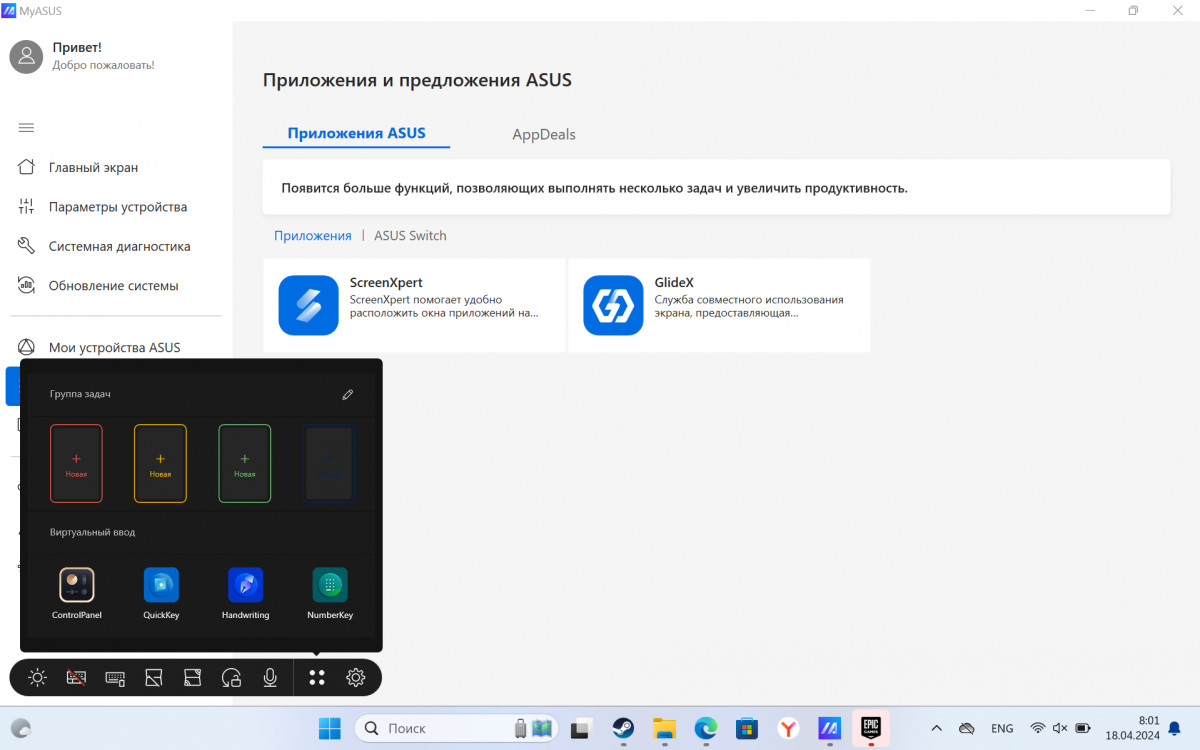Switch to Приложения ASUS tab
1200x750 pixels.
click(x=356, y=134)
